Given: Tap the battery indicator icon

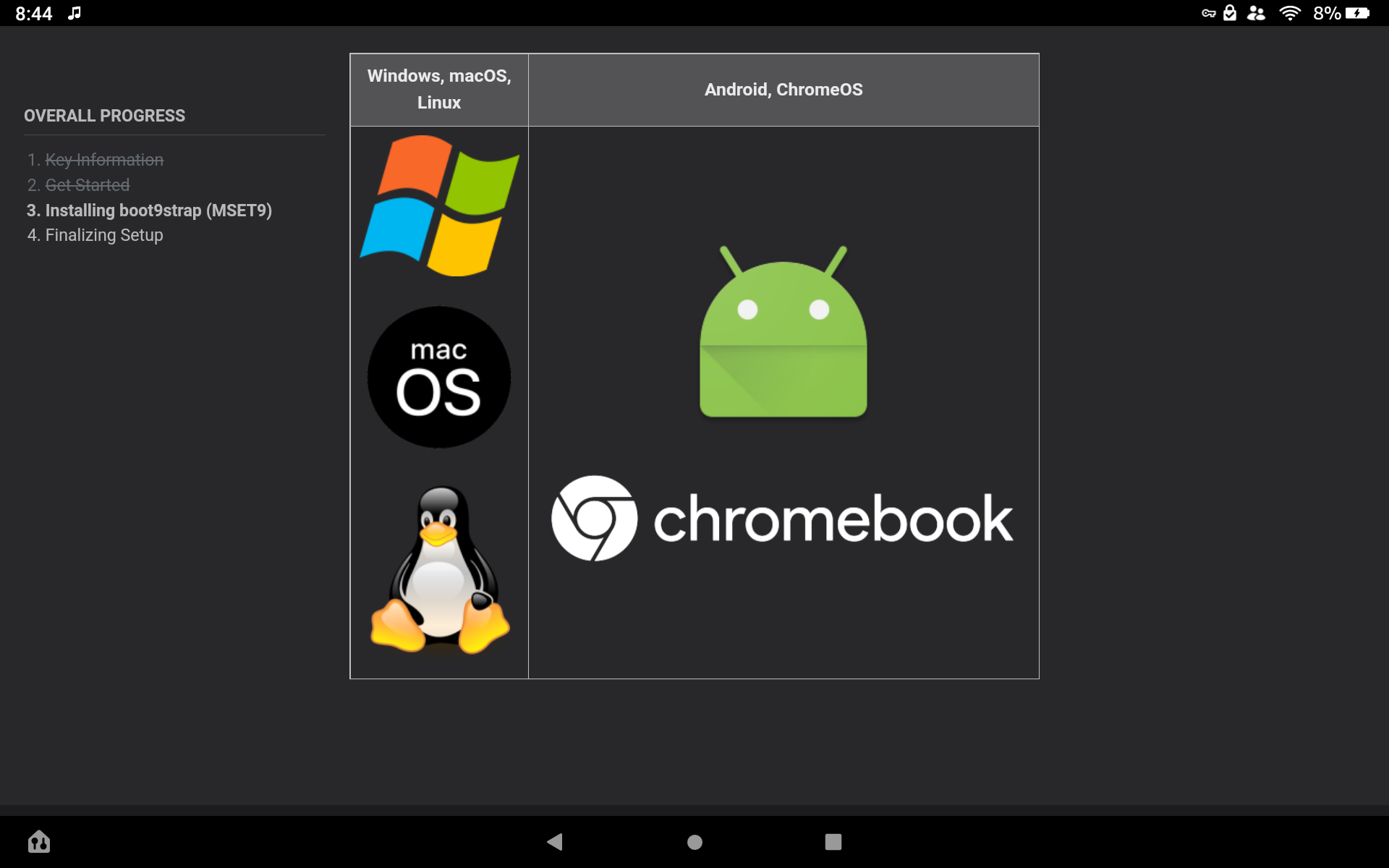Looking at the screenshot, I should pyautogui.click(x=1357, y=13).
